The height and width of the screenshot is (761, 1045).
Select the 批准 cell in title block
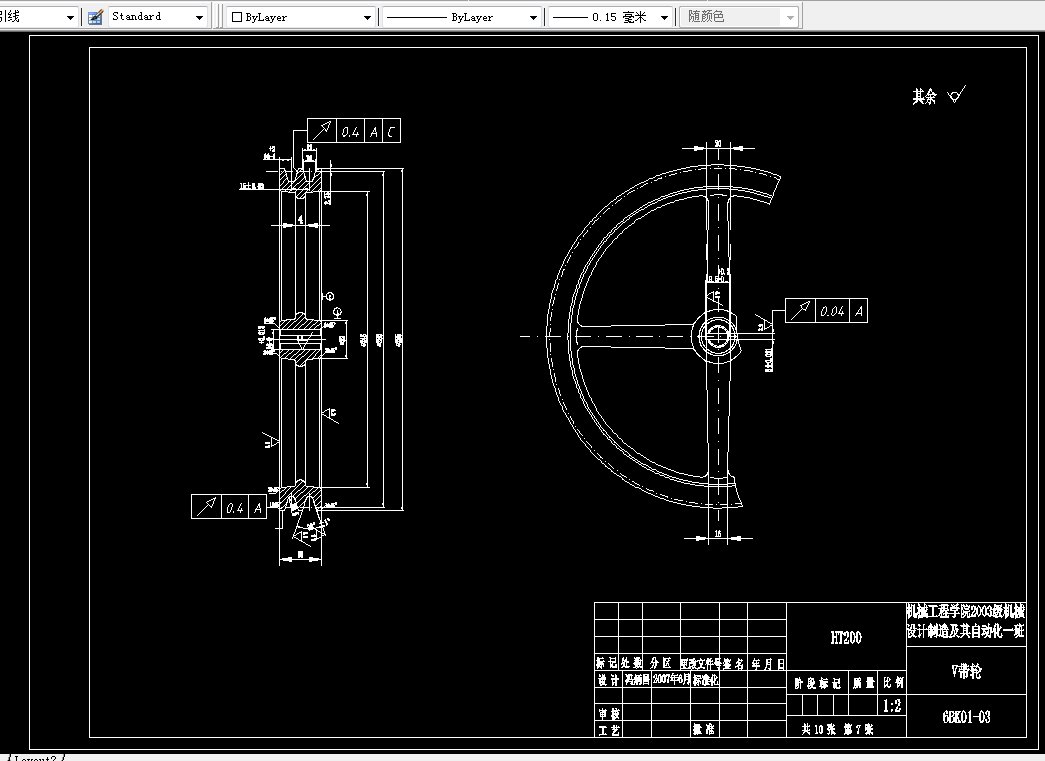coord(703,729)
